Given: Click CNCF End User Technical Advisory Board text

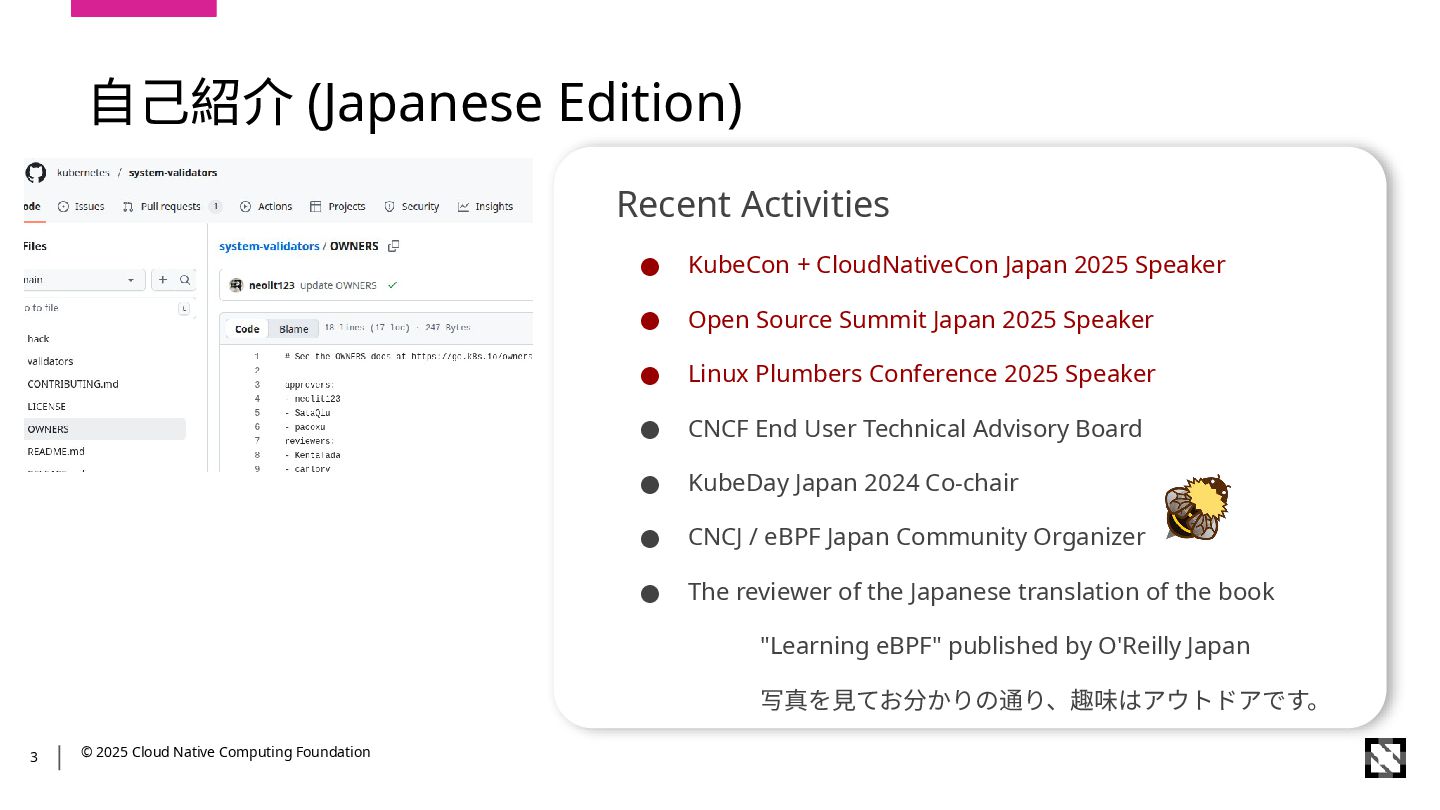Looking at the screenshot, I should (x=915, y=429).
